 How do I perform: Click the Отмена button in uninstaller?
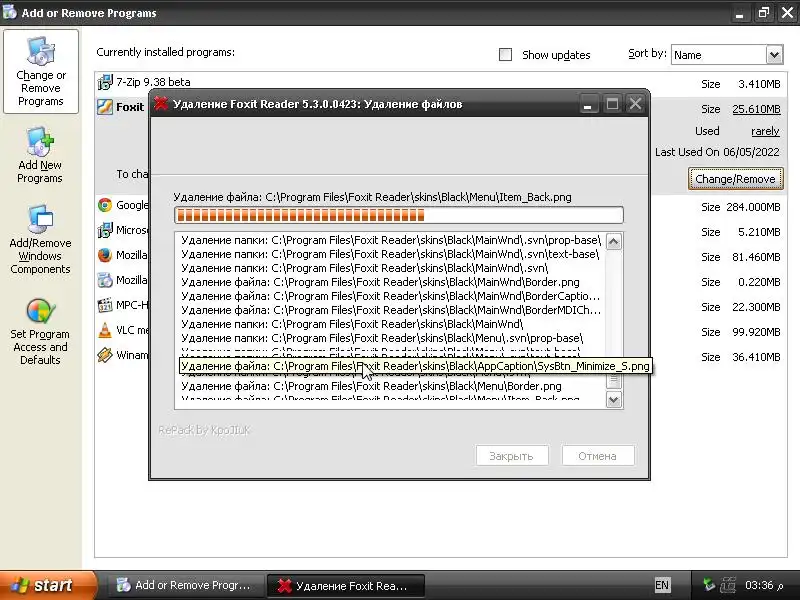(597, 456)
